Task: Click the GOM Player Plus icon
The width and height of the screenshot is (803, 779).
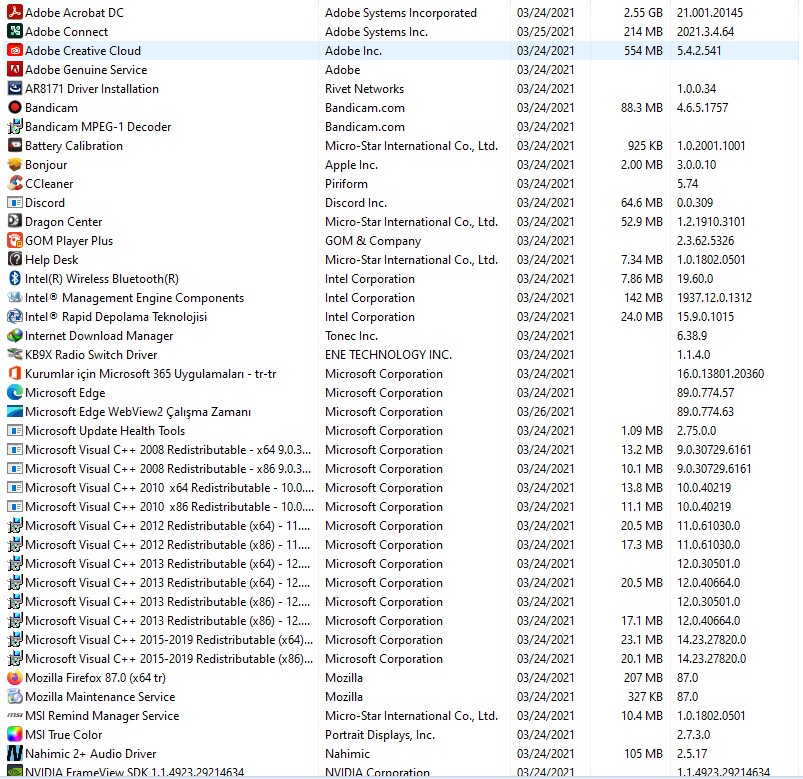Action: click(15, 240)
